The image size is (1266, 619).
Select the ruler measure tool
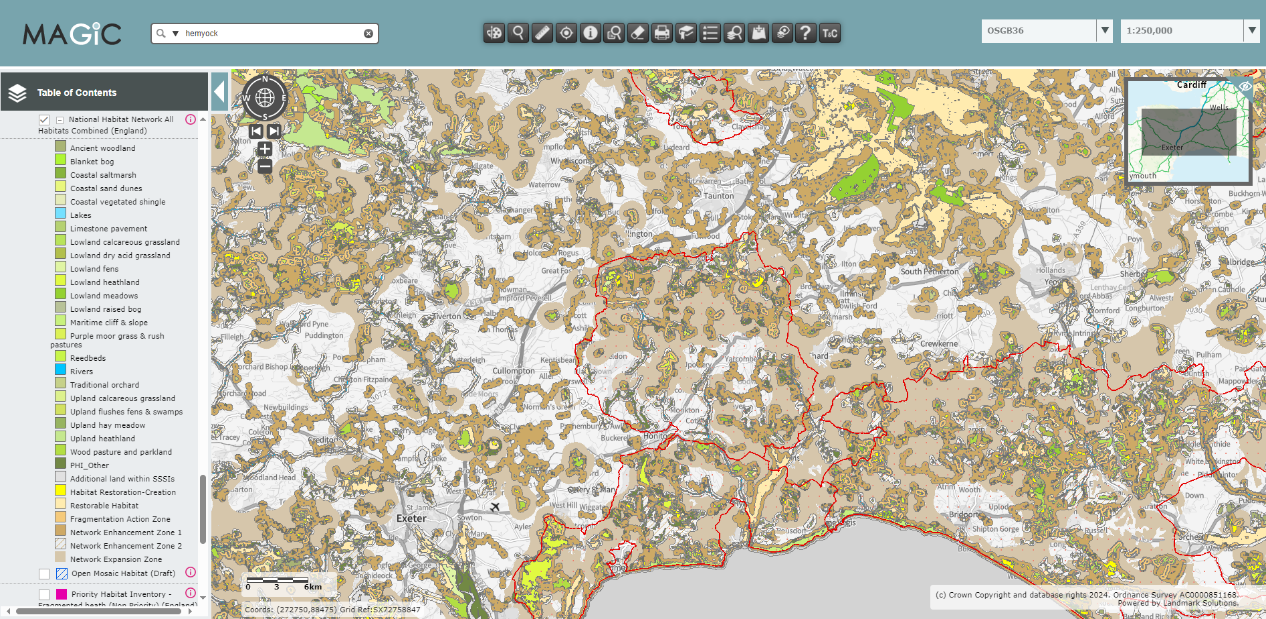[x=542, y=33]
